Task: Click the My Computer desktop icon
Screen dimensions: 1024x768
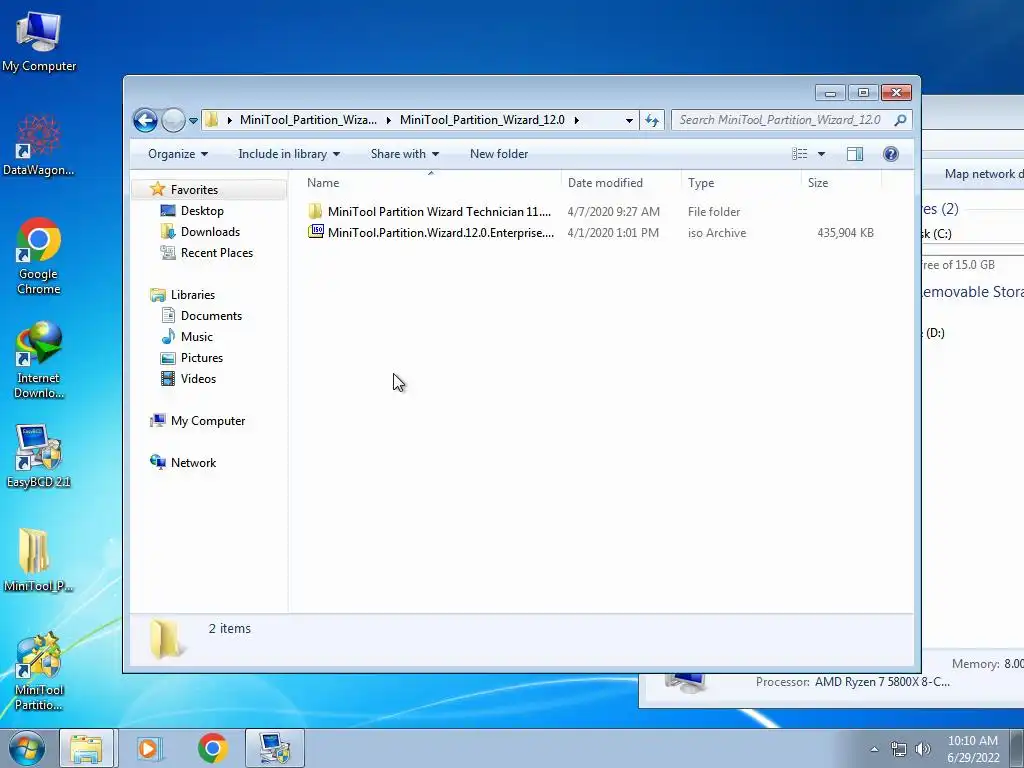Action: tap(39, 42)
